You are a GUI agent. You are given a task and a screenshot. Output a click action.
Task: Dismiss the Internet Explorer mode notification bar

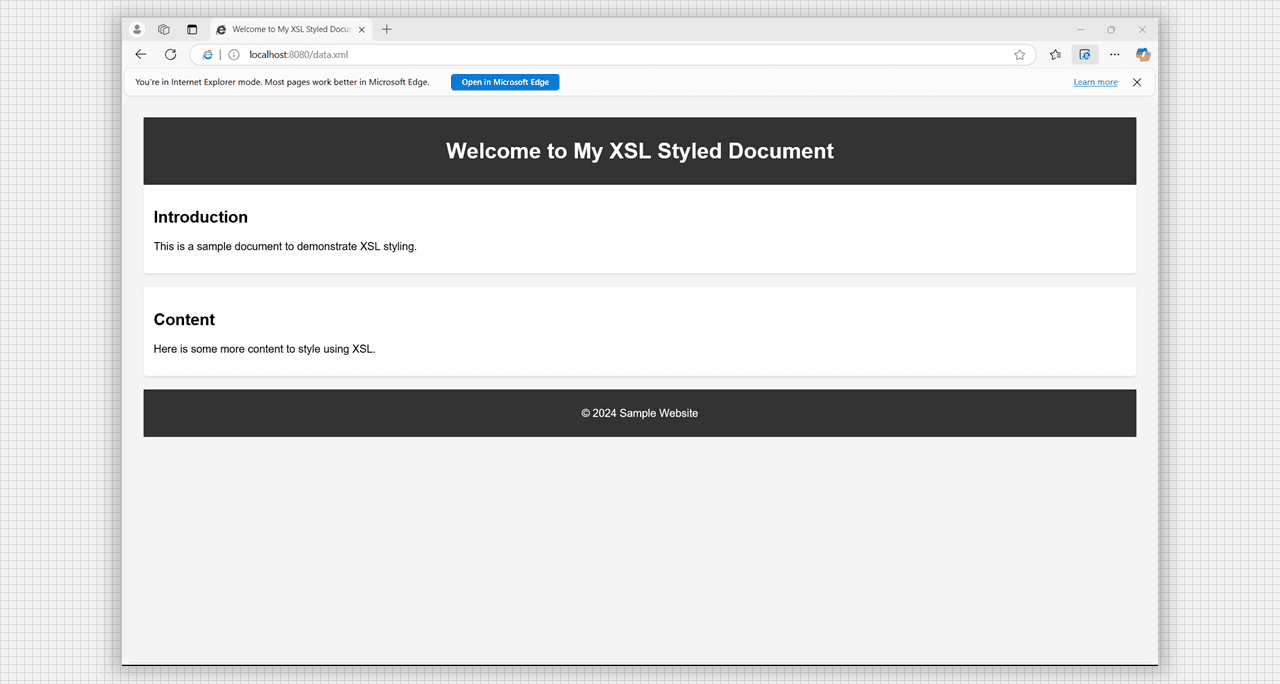coord(1137,82)
